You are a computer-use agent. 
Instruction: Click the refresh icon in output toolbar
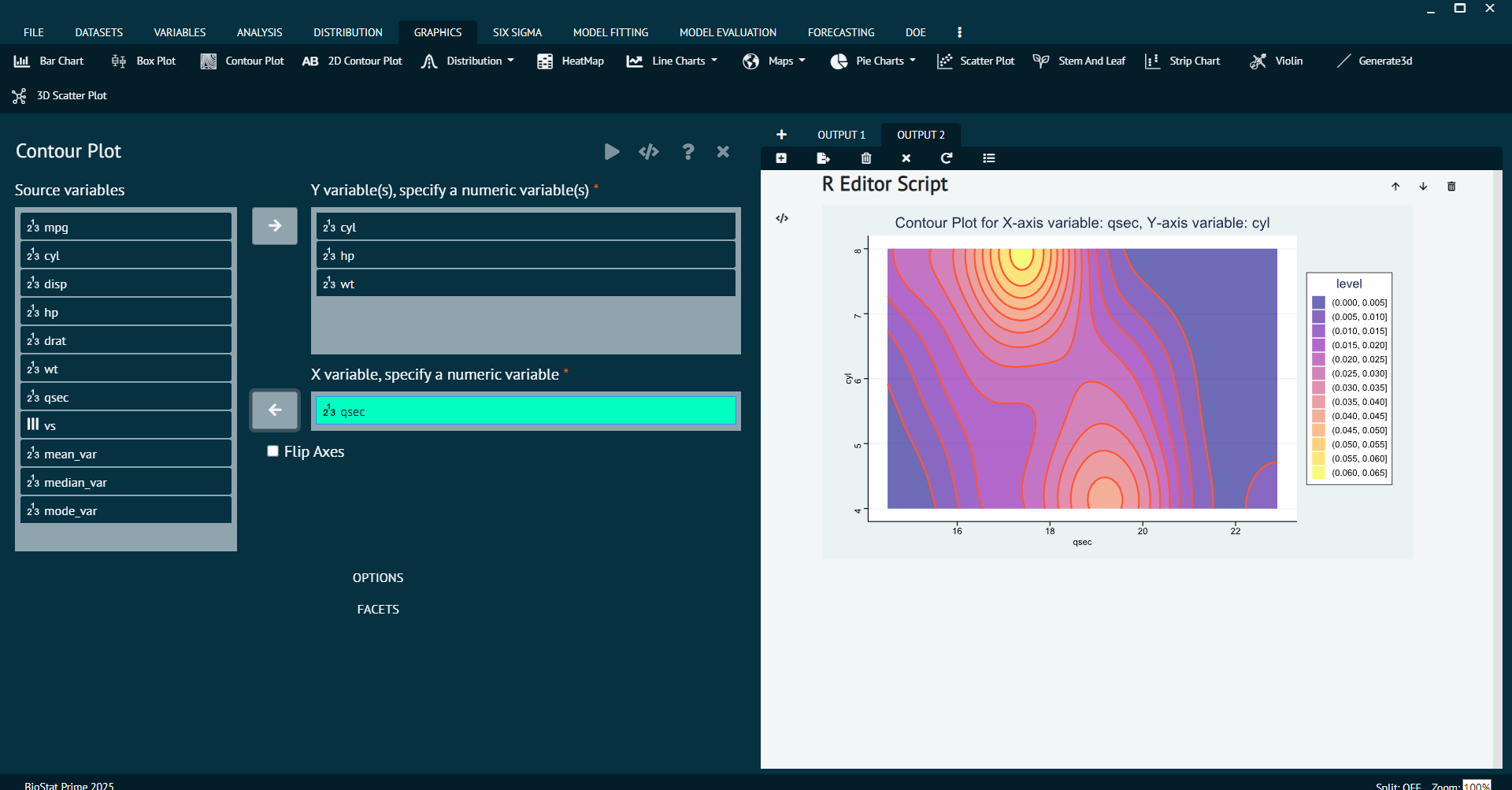tap(947, 158)
